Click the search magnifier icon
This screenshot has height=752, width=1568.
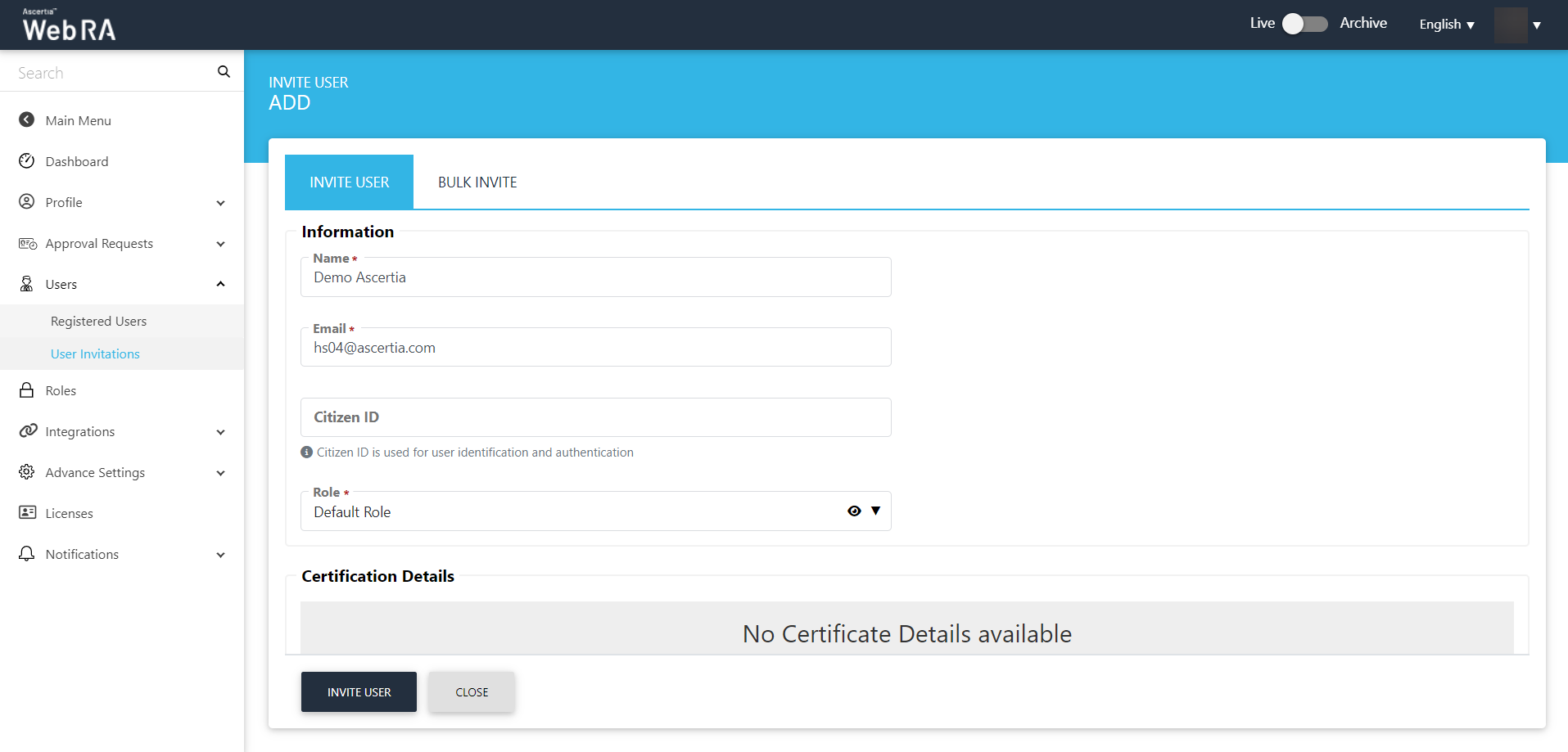pyautogui.click(x=224, y=72)
